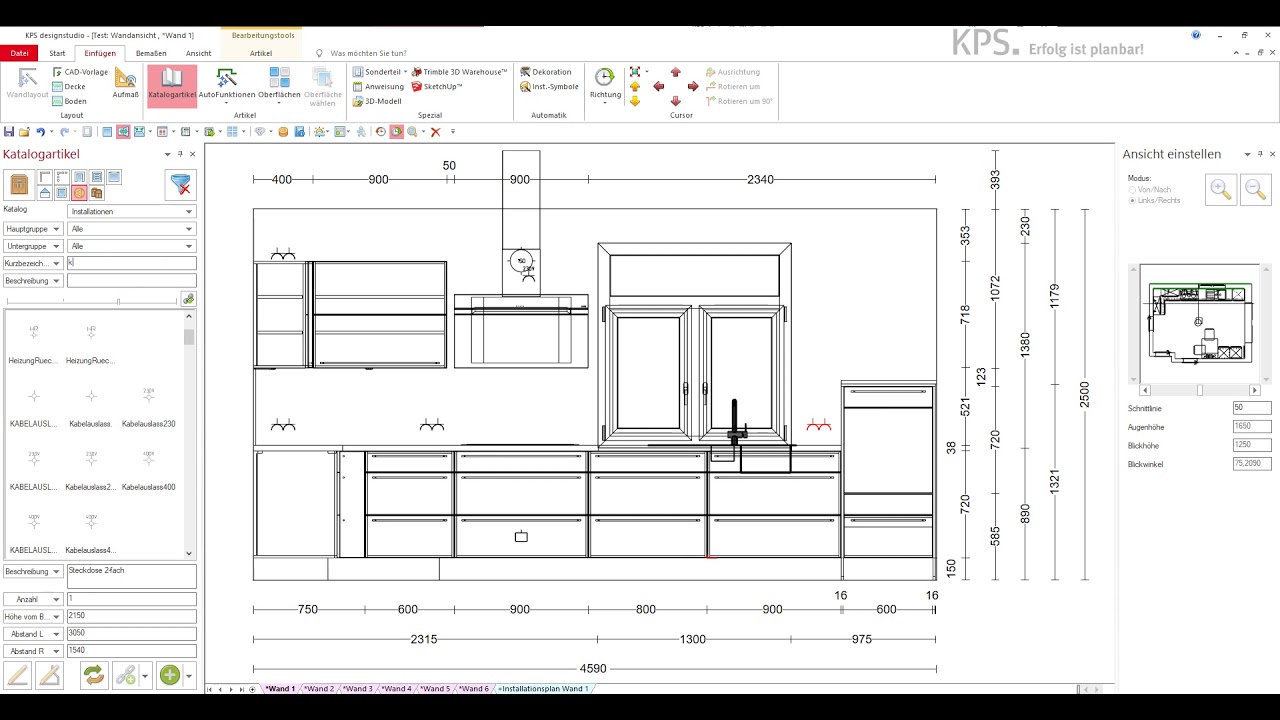Move the cursor up with red arrow
Screen dimensions: 1280x720
[x=676, y=72]
